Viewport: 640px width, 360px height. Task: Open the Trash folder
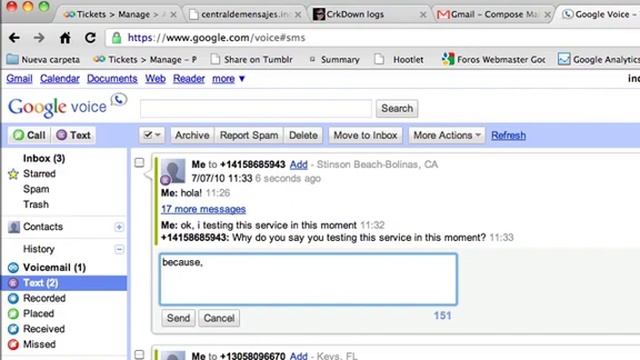(x=36, y=204)
